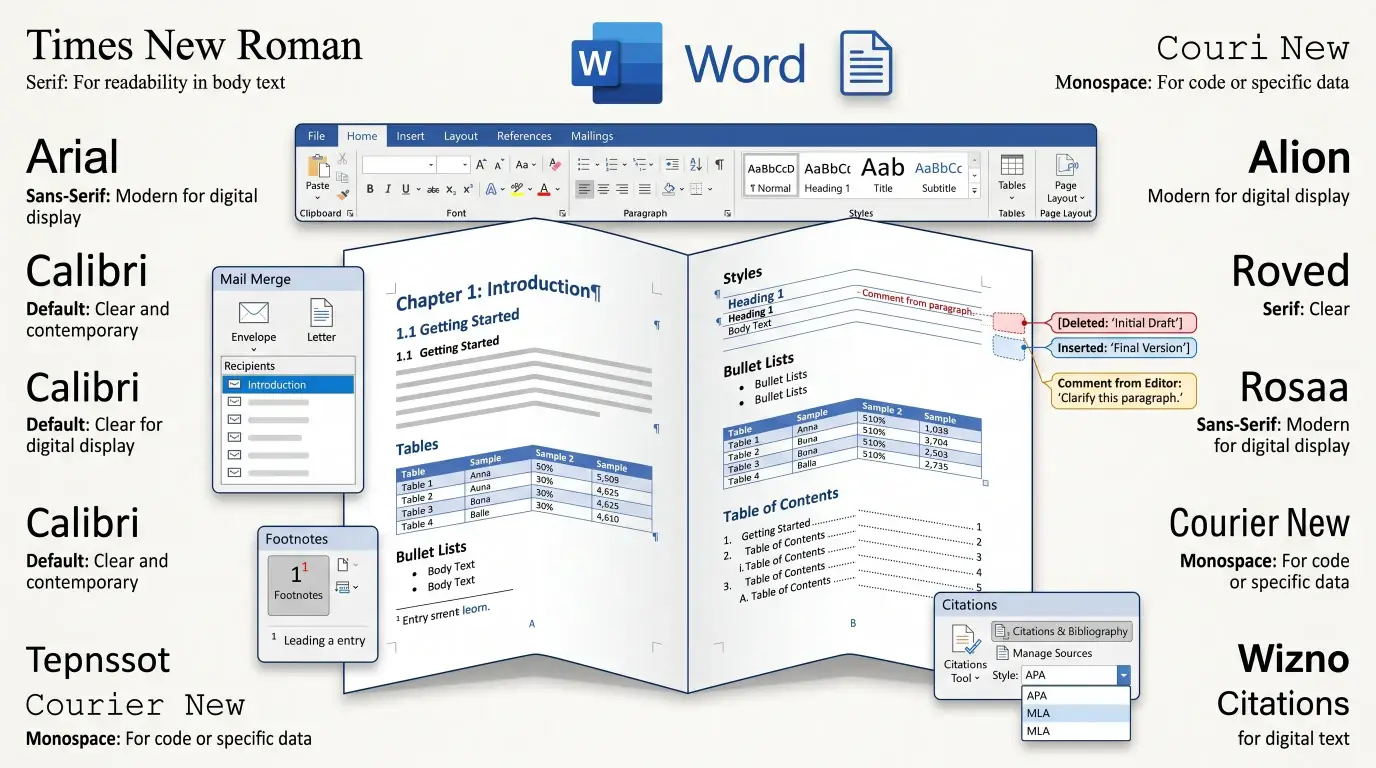Justify text using the Justify icon
Screen dimensions: 1376x768
(644, 189)
